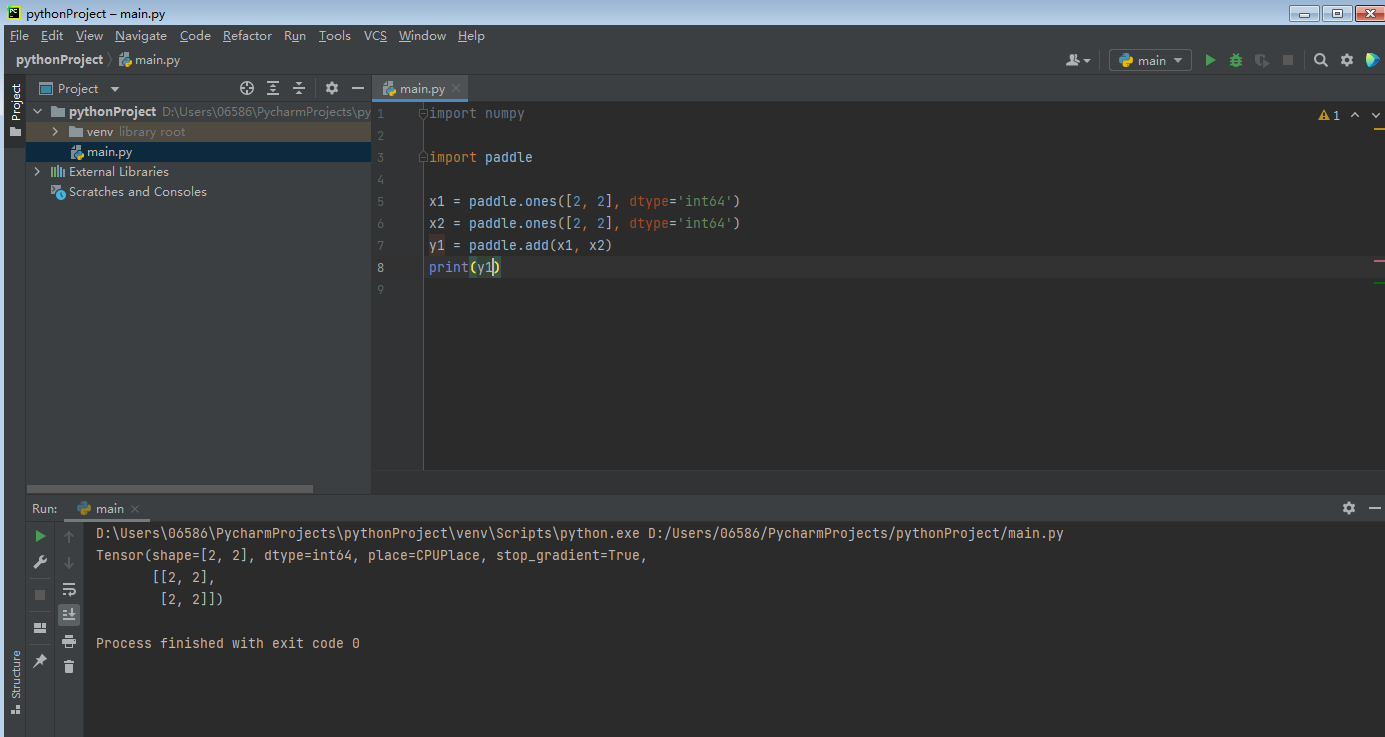This screenshot has width=1385, height=737.
Task: Open the Refactor menu
Action: [x=247, y=35]
